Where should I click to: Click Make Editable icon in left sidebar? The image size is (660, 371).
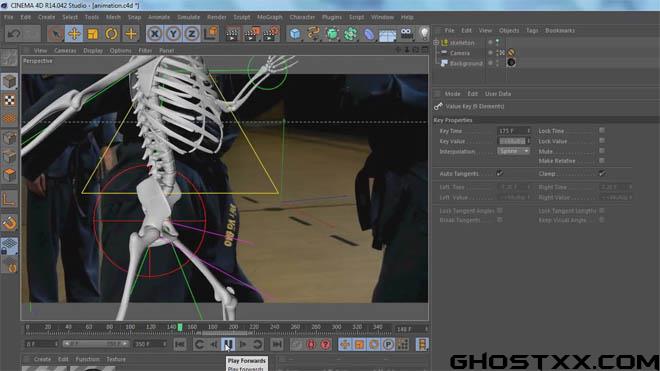(9, 58)
